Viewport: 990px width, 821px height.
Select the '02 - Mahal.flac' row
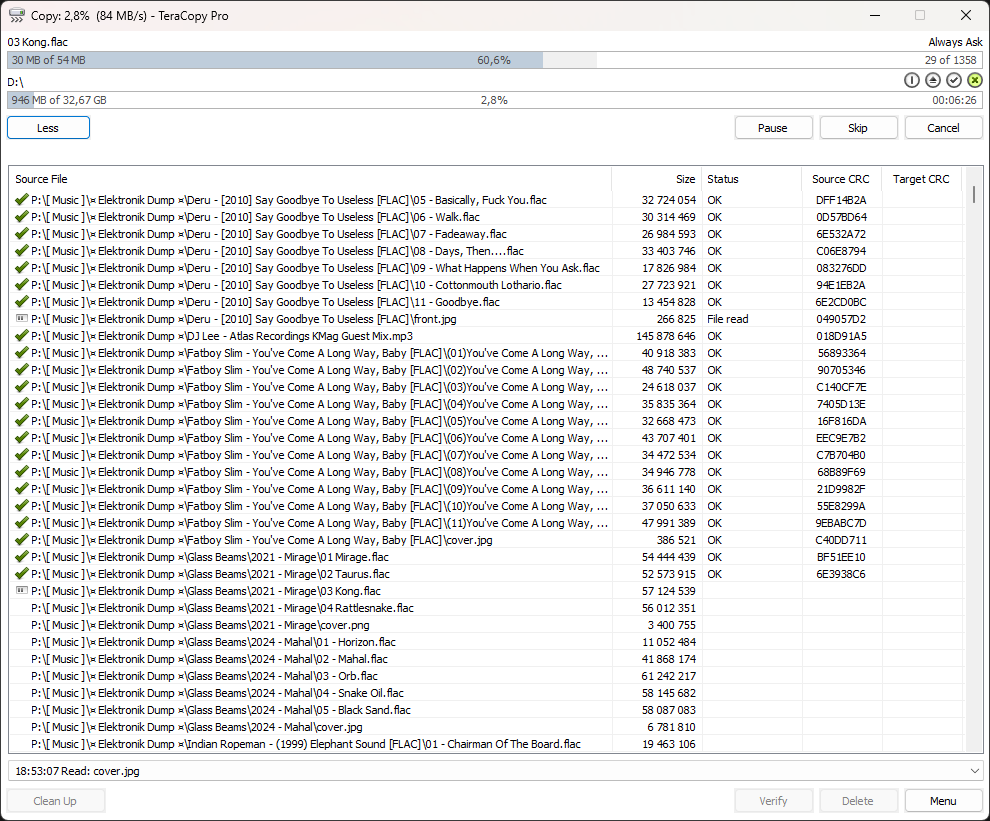[487, 659]
